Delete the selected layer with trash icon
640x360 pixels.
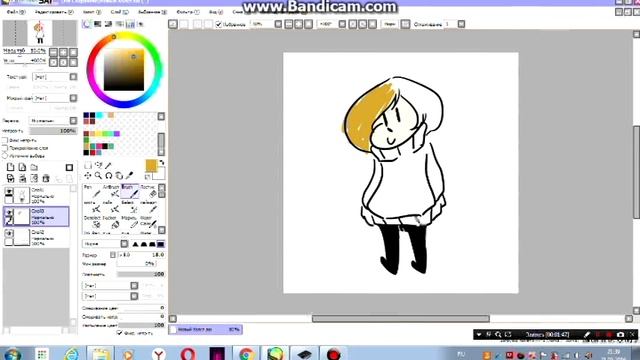46,178
